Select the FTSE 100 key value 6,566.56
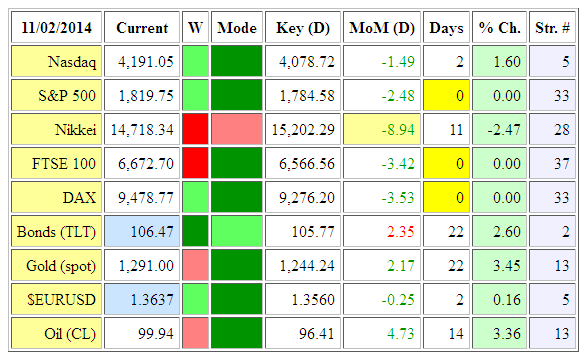The height and width of the screenshot is (360, 587). [303, 164]
